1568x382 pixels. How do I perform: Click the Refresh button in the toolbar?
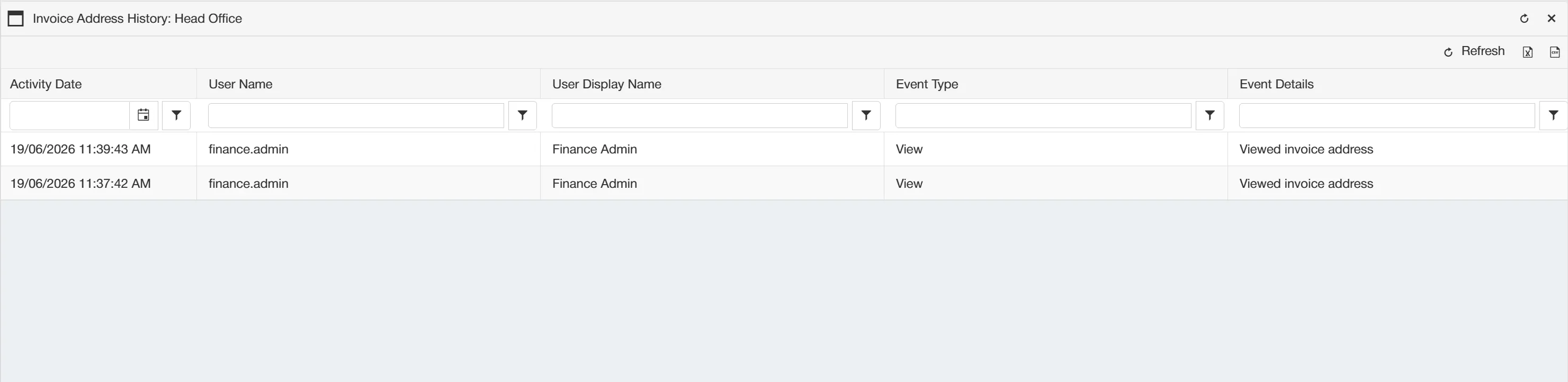coord(1474,52)
